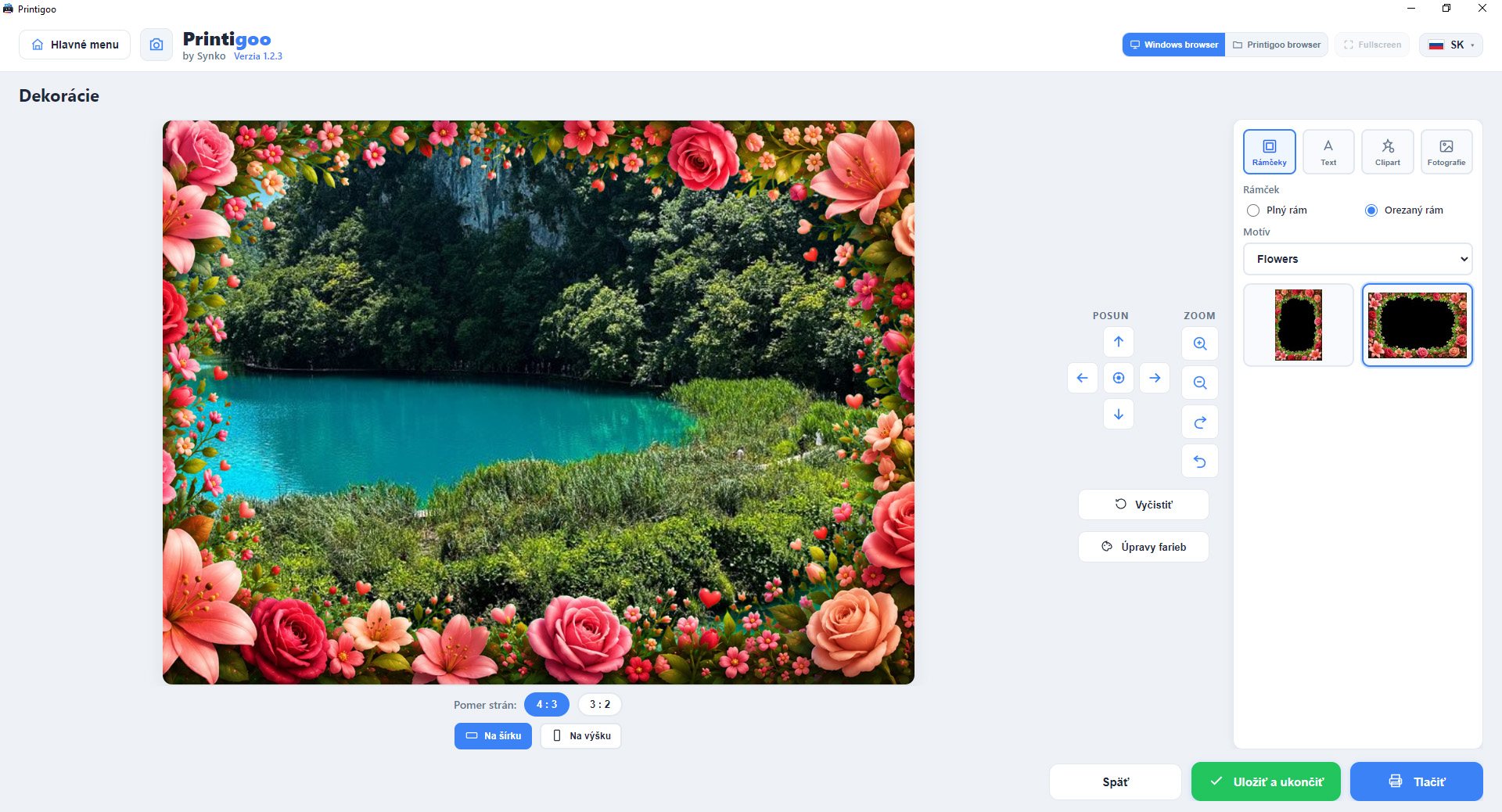
Task: Toggle Fullscreen mode
Action: click(x=1373, y=45)
